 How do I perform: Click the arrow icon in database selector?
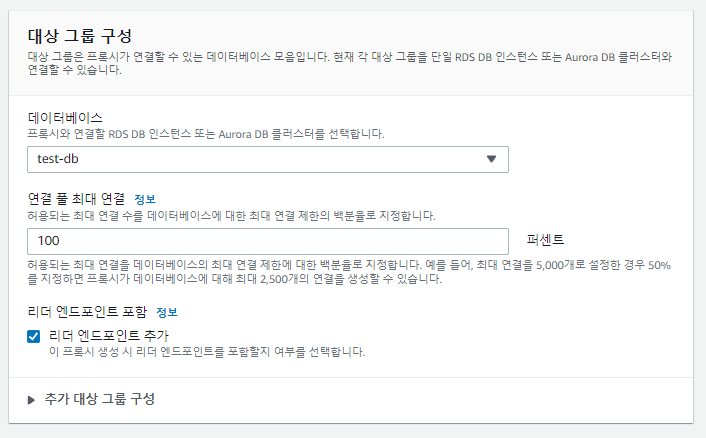pyautogui.click(x=491, y=159)
